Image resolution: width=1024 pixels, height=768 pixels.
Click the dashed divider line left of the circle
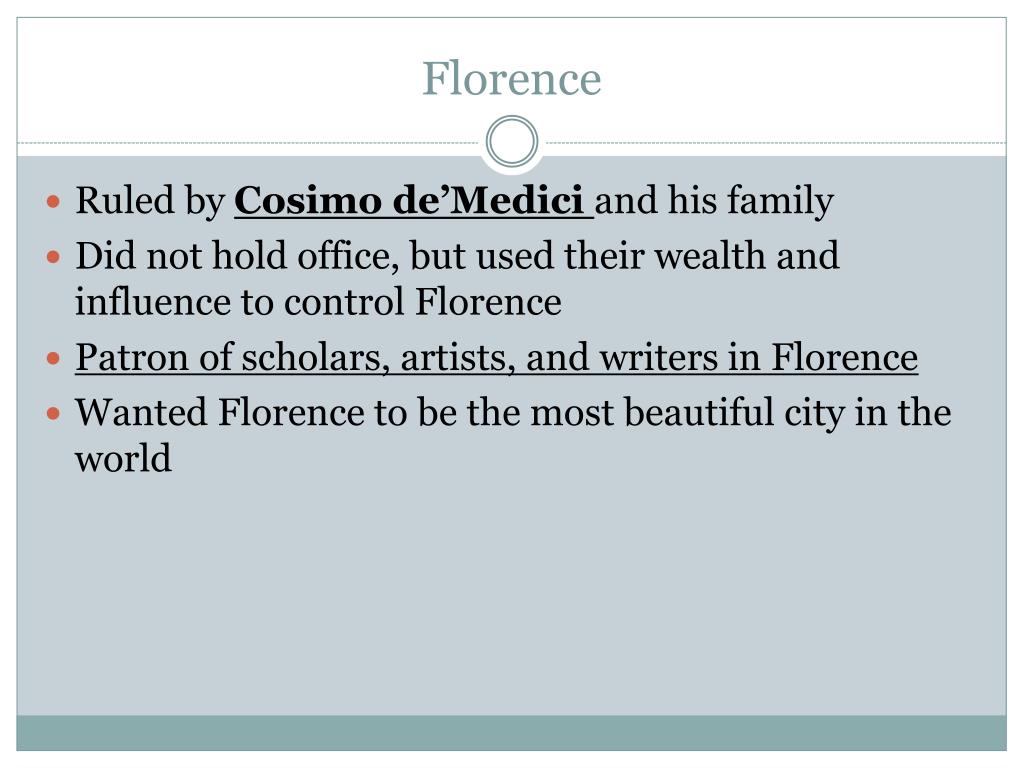pos(248,142)
